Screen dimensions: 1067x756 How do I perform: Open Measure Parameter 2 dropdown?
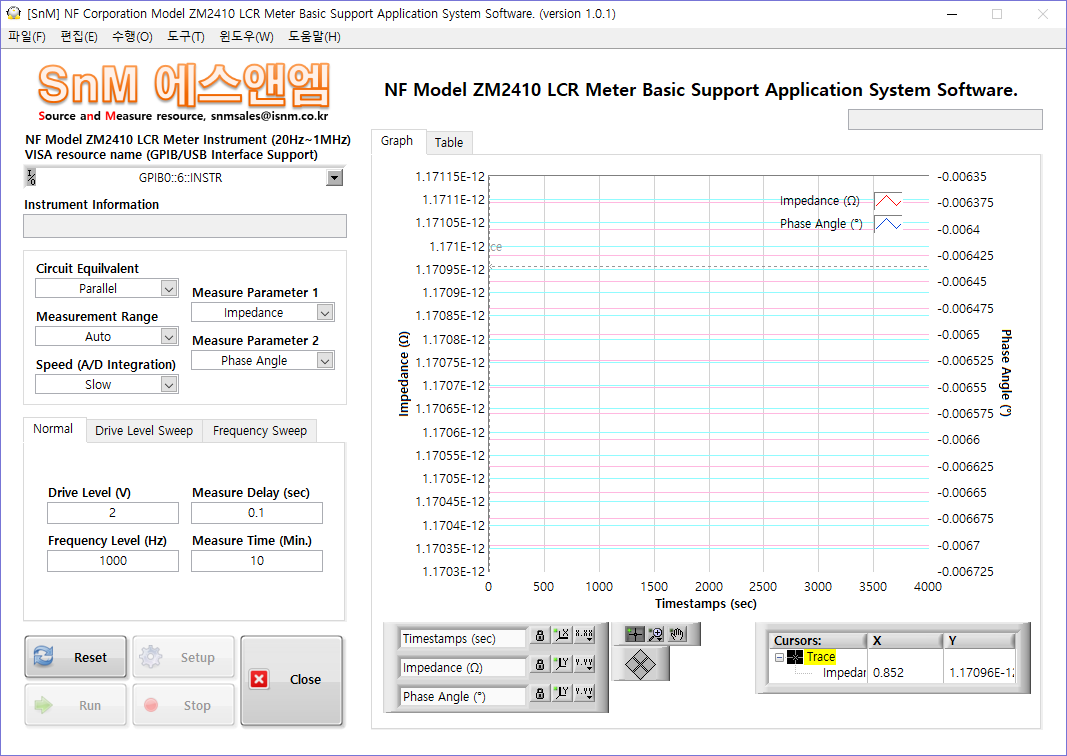click(325, 360)
